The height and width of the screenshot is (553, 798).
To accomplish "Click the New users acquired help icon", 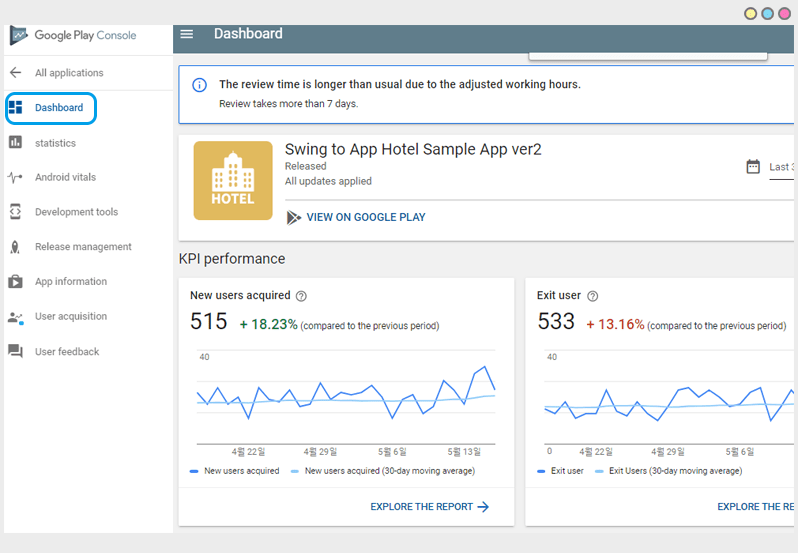I will (301, 296).
